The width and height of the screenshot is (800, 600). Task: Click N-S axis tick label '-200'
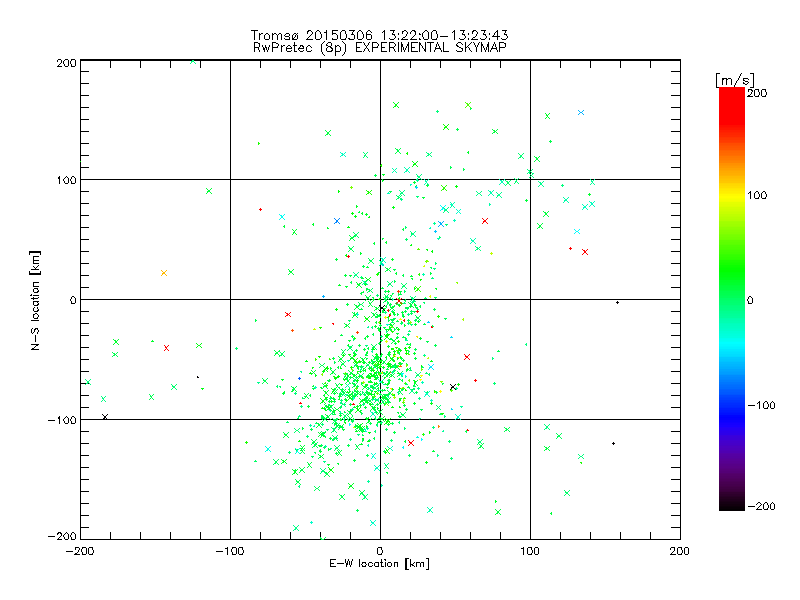62,536
